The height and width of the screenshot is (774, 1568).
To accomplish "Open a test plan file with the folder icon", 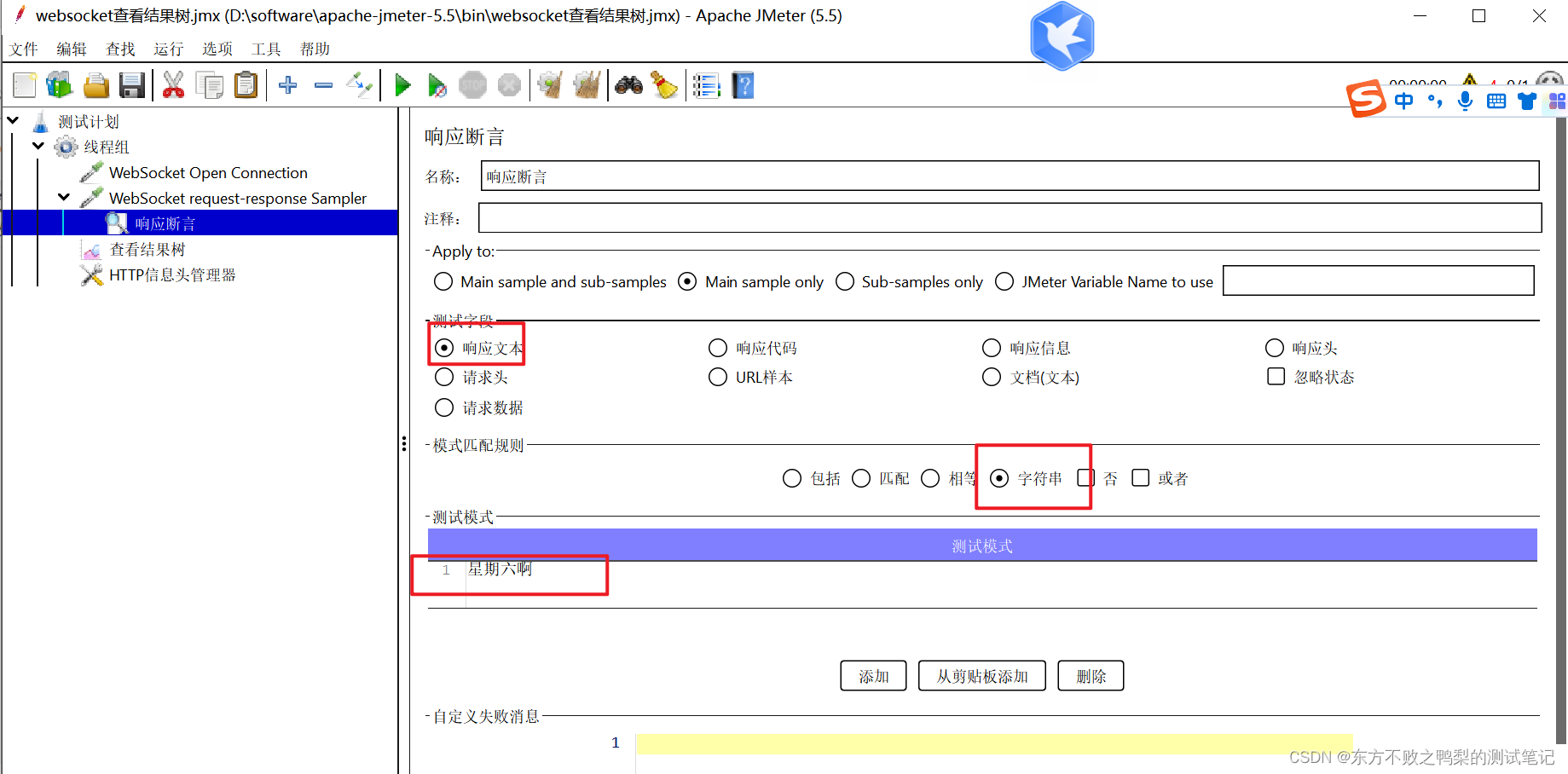I will (95, 85).
